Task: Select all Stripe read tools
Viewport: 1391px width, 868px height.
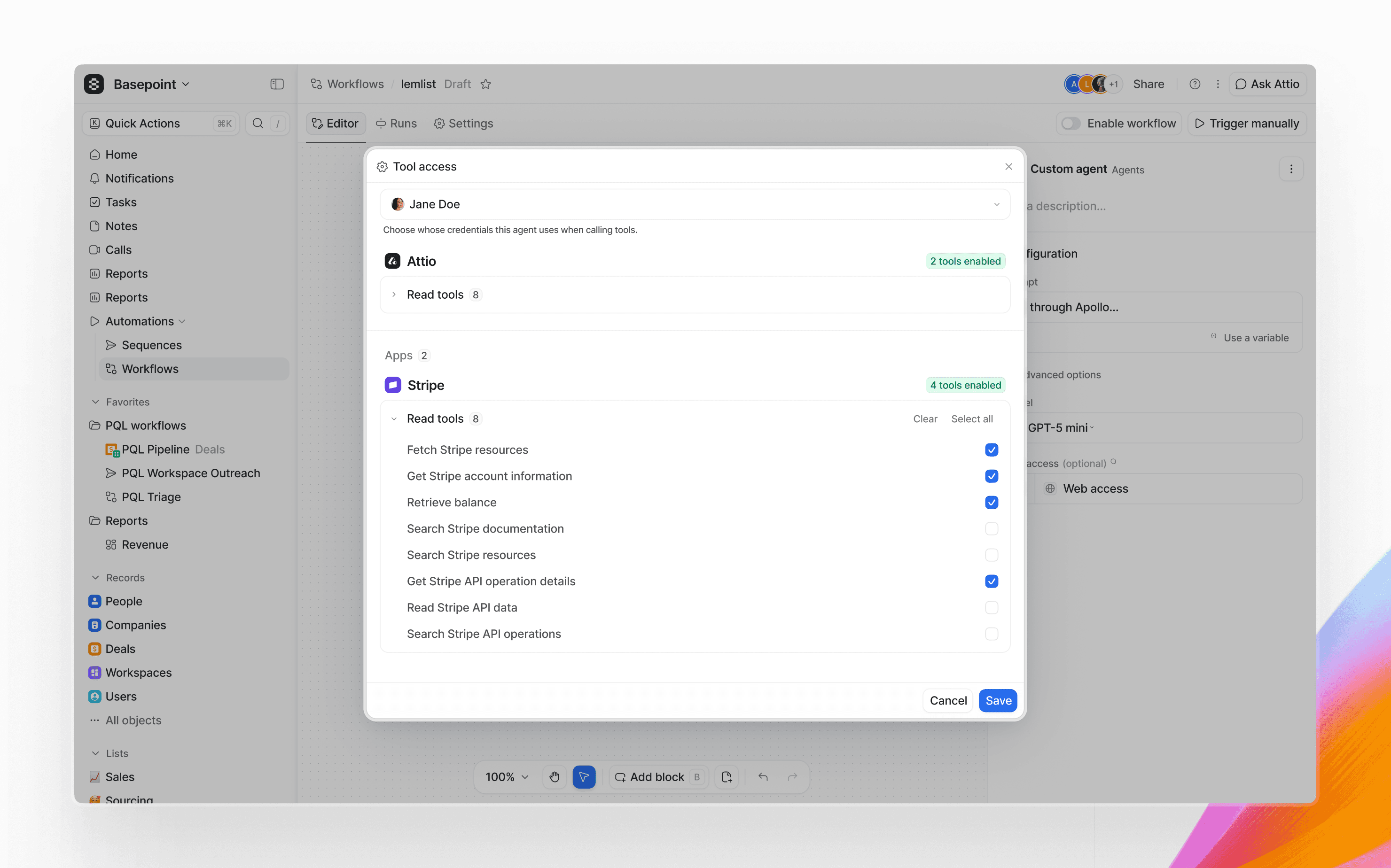Action: point(972,418)
